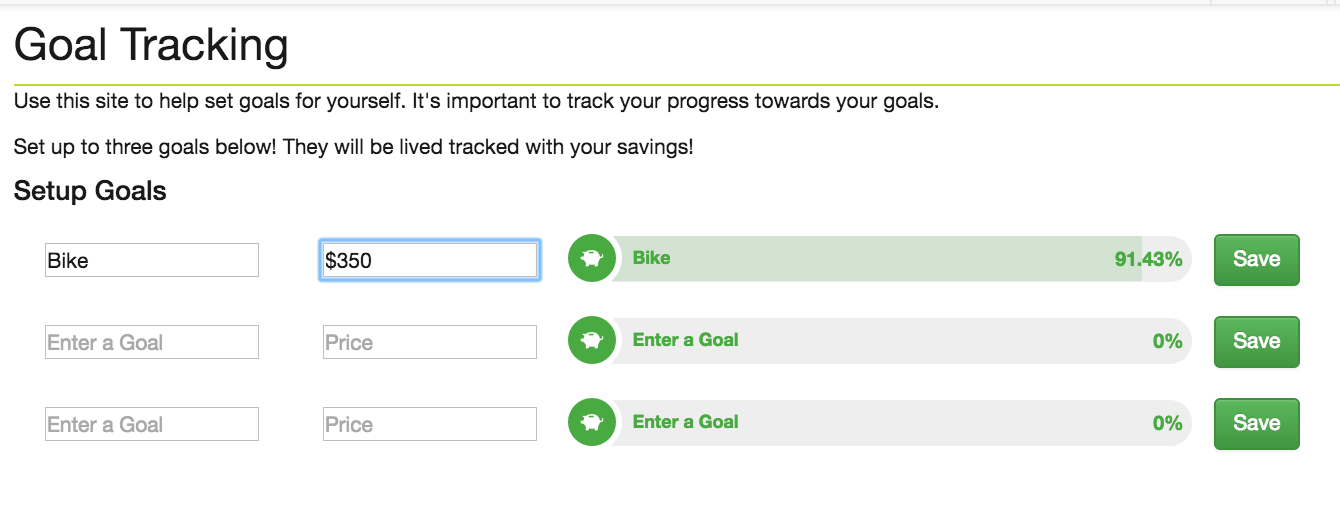Click the green "Bike" label inside the progress bar
This screenshot has height=522, width=1340.
coord(652,258)
